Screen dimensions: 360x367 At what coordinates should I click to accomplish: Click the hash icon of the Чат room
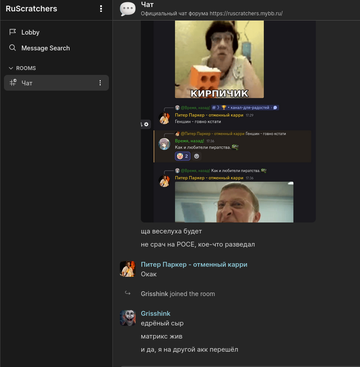(13, 83)
